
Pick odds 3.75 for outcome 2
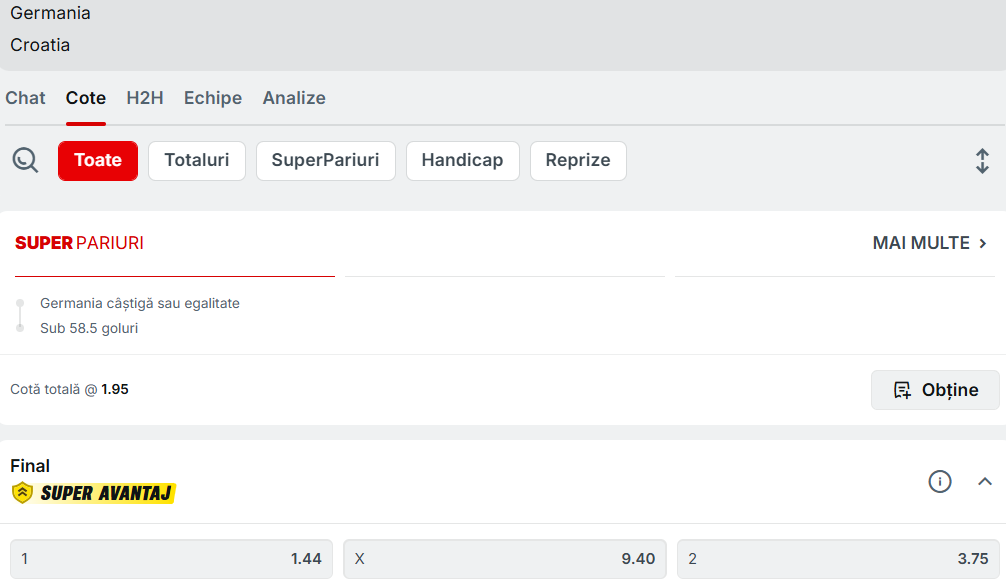coord(837,559)
